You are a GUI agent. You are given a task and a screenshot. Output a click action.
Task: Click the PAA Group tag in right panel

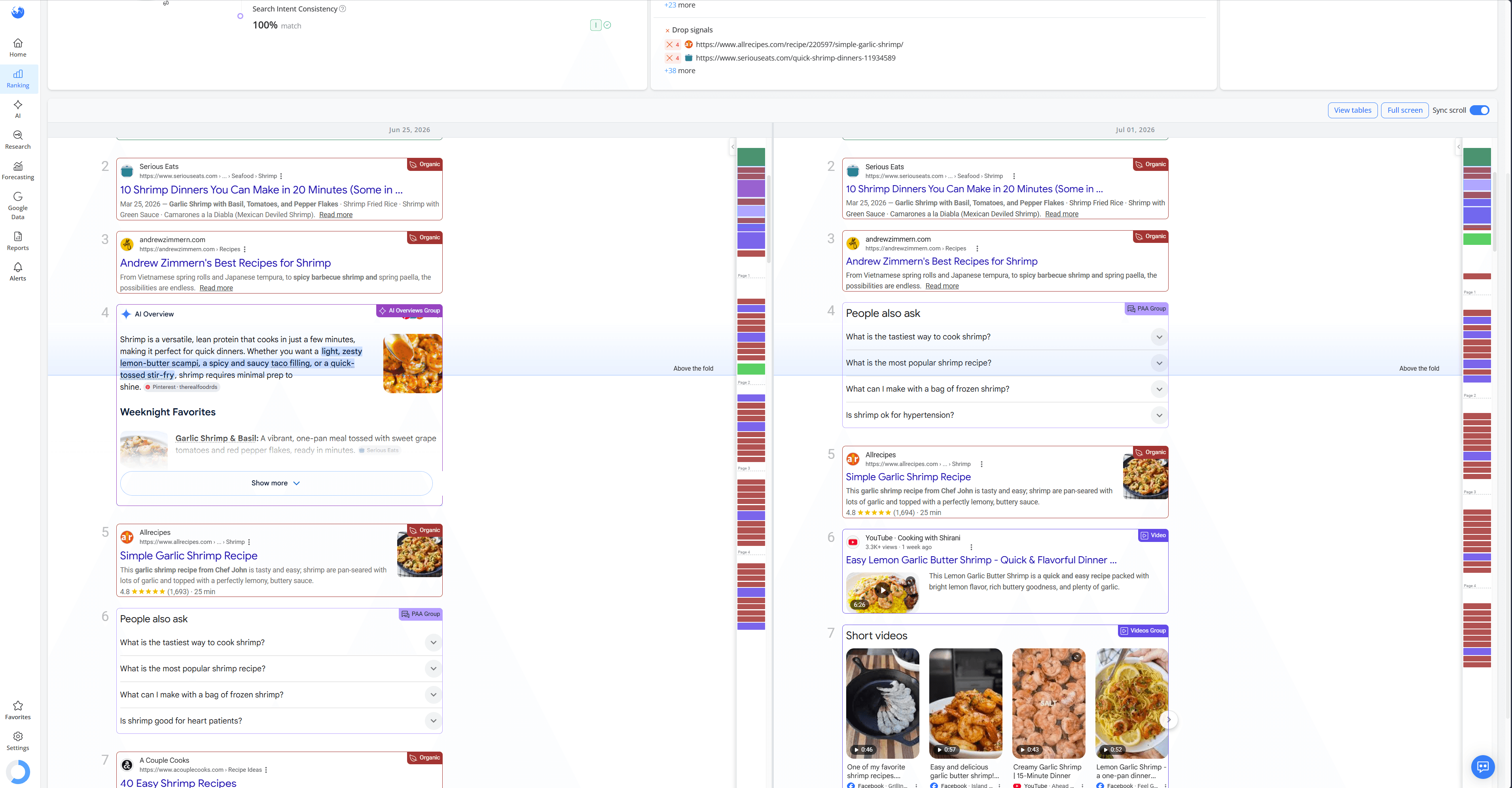(x=1146, y=309)
